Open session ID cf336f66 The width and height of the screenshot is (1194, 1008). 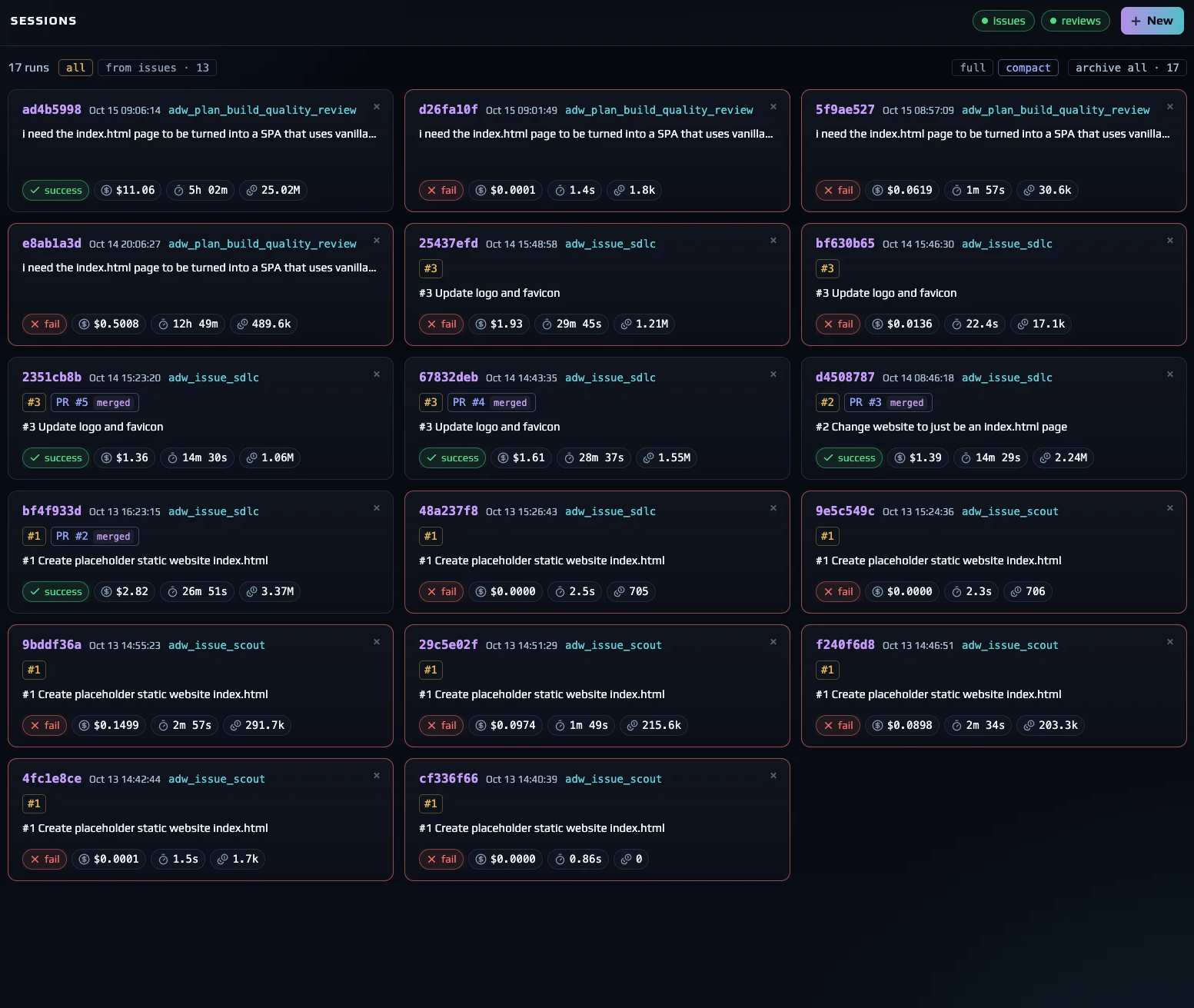click(x=448, y=778)
